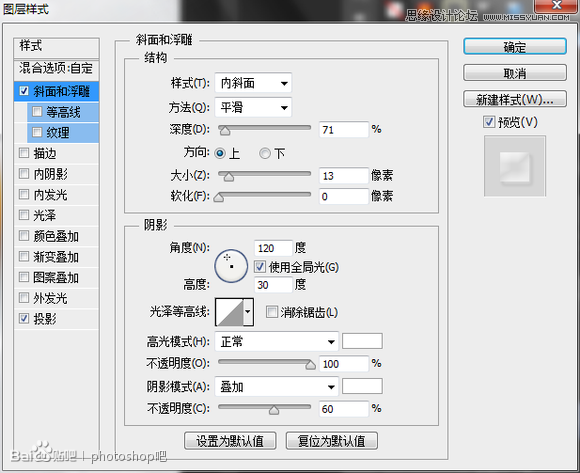Image resolution: width=580 pixels, height=473 pixels.
Task: Open the 高光模式(H) dropdown showing 正常
Action: click(276, 342)
